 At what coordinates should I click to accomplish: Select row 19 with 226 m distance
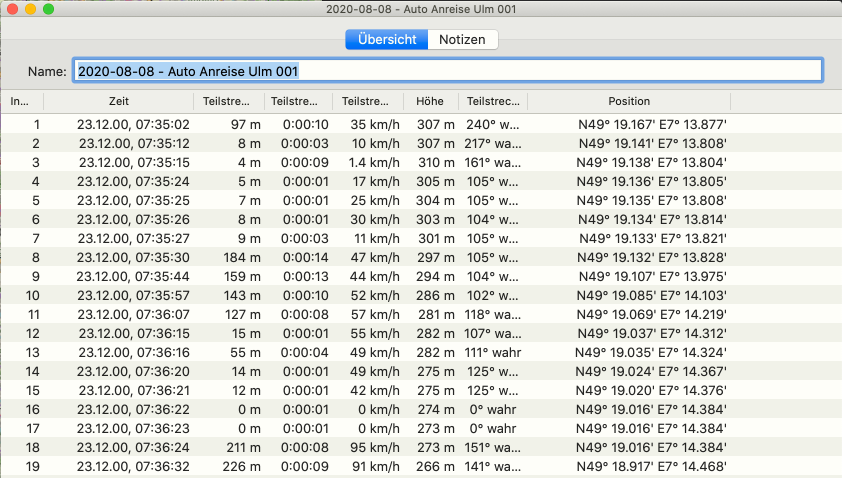[x=239, y=466]
